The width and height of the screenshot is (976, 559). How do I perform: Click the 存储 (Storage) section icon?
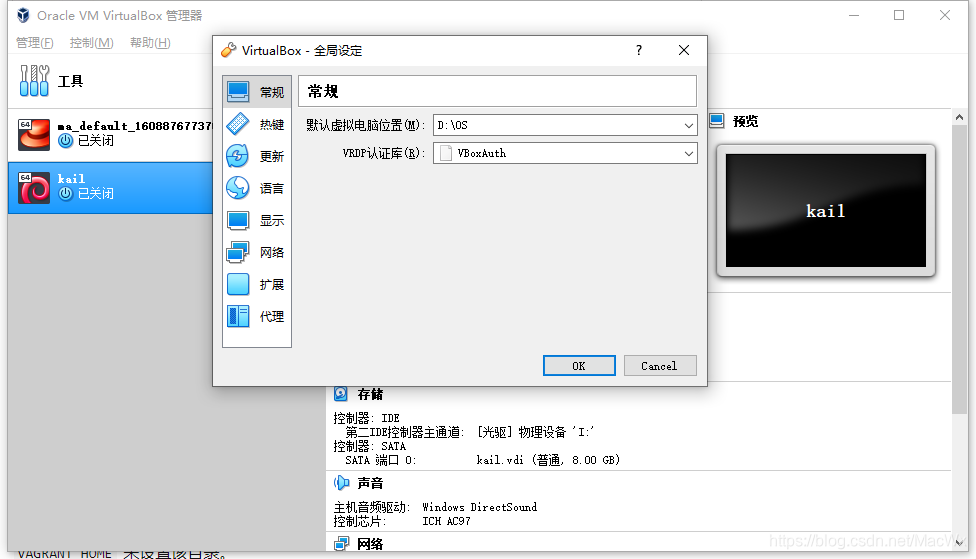341,393
